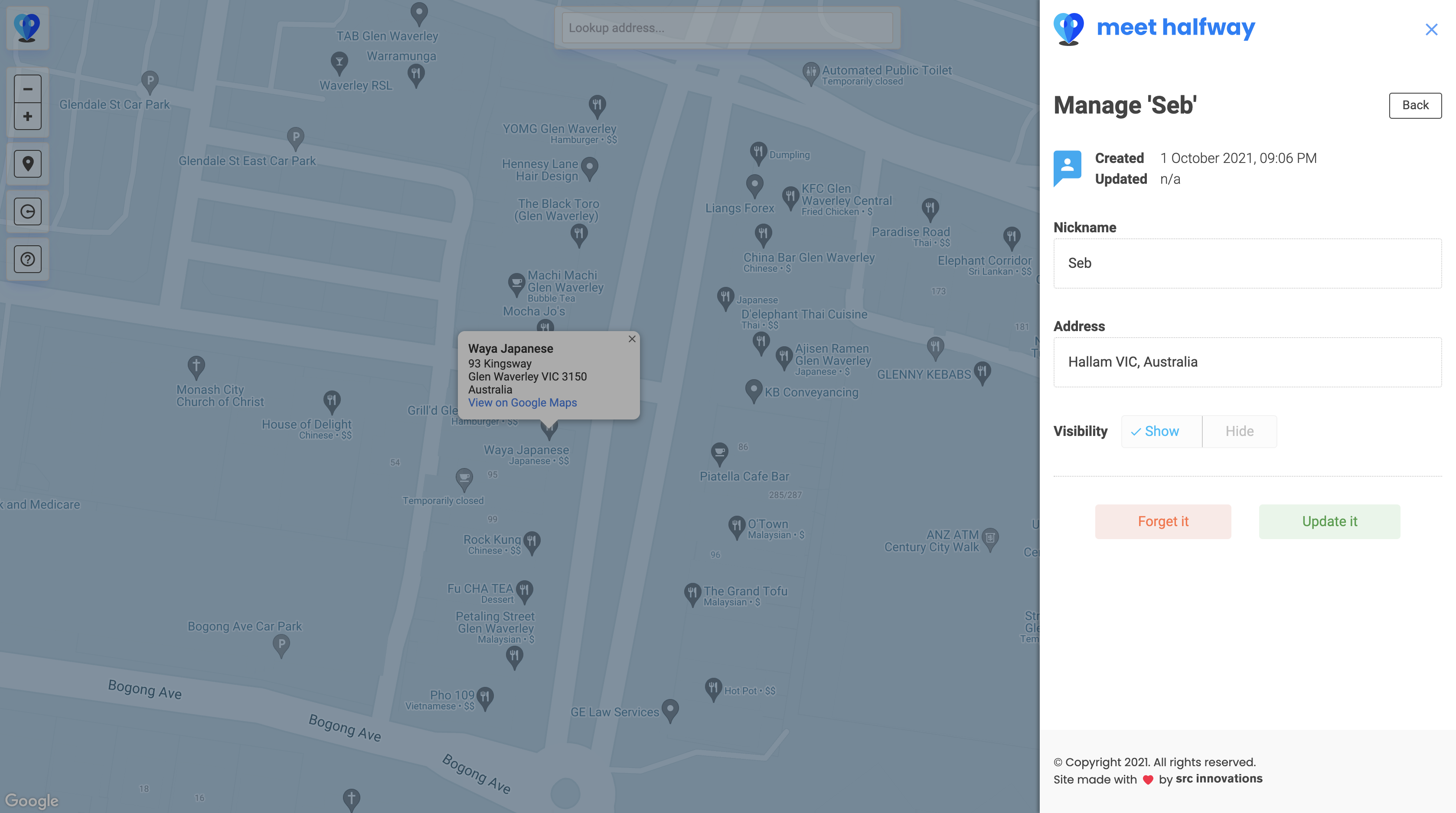The image size is (1456, 813).
Task: Click the Update it button
Action: tap(1329, 521)
